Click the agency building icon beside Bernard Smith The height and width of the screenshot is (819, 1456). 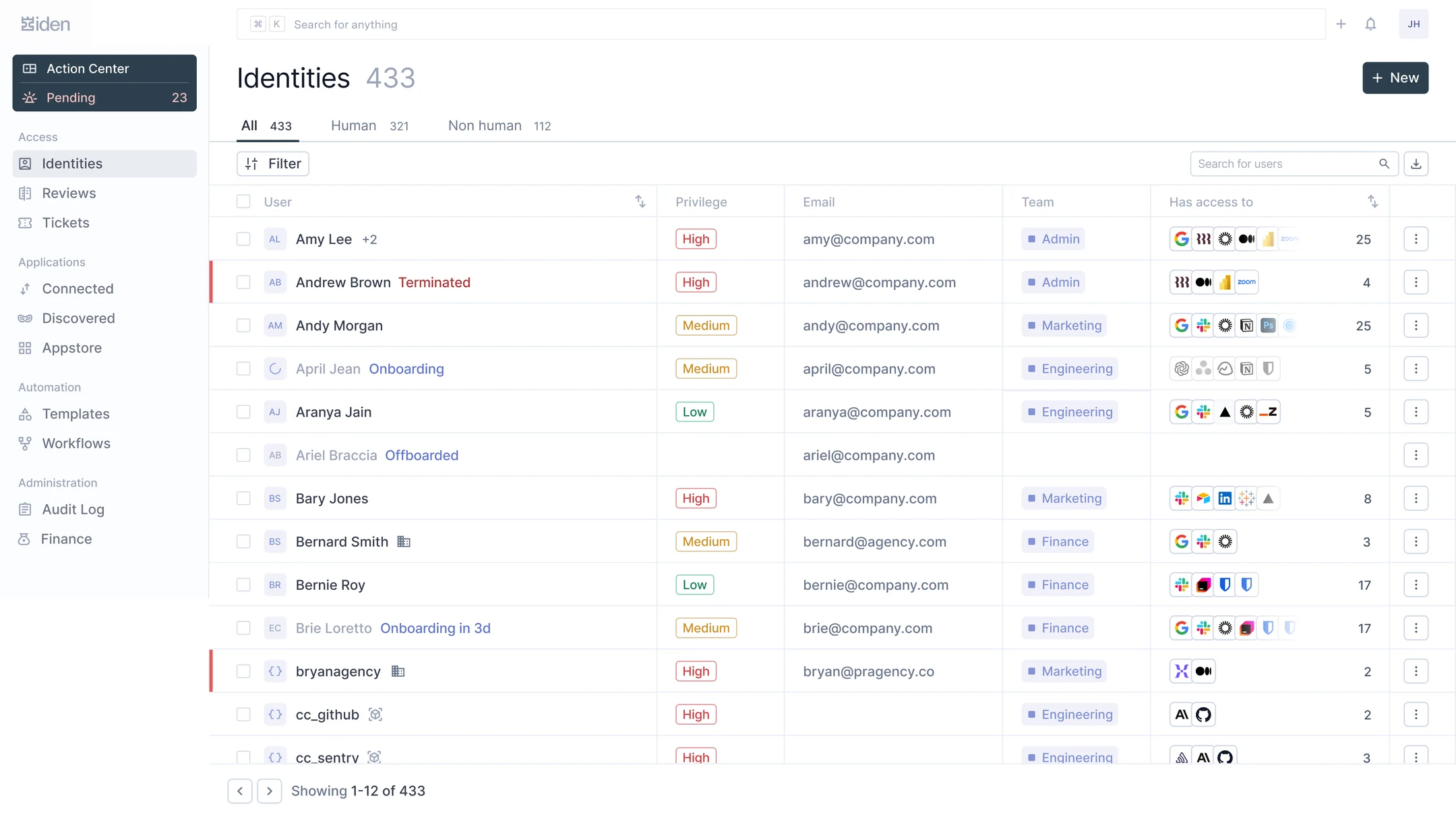404,542
